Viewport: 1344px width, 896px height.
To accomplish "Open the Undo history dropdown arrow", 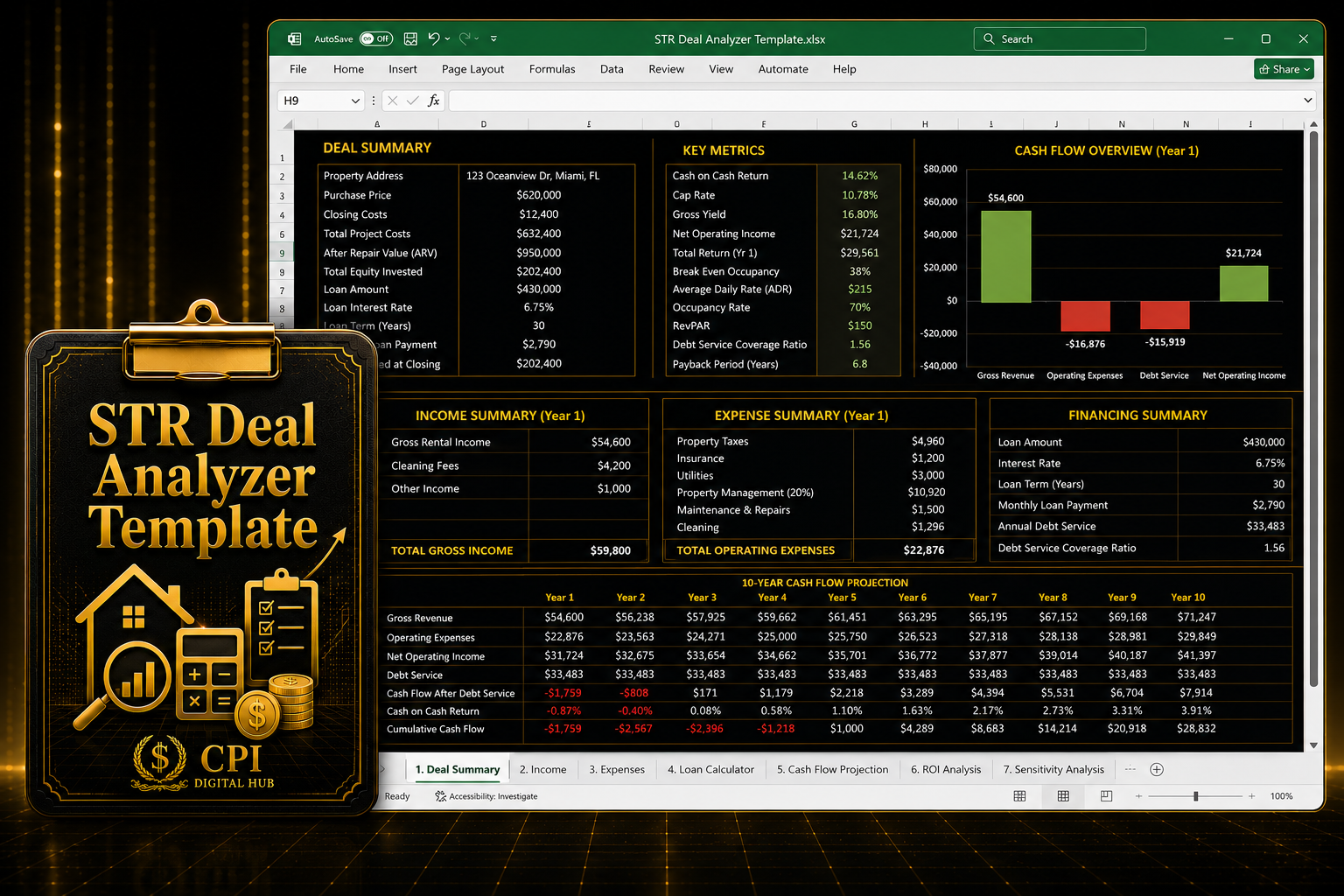I will click(447, 39).
